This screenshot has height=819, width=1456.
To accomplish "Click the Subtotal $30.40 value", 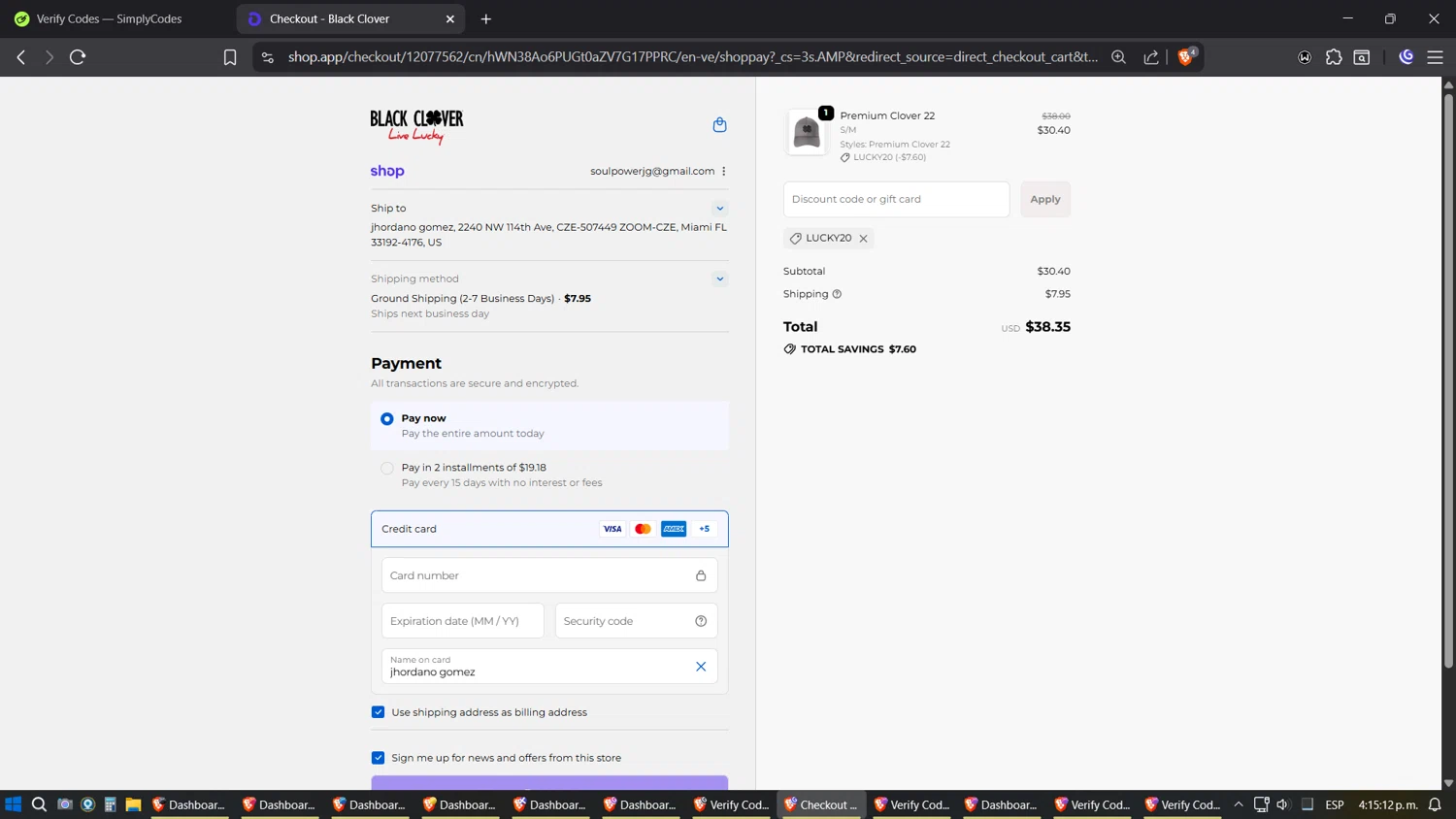I will [1053, 272].
